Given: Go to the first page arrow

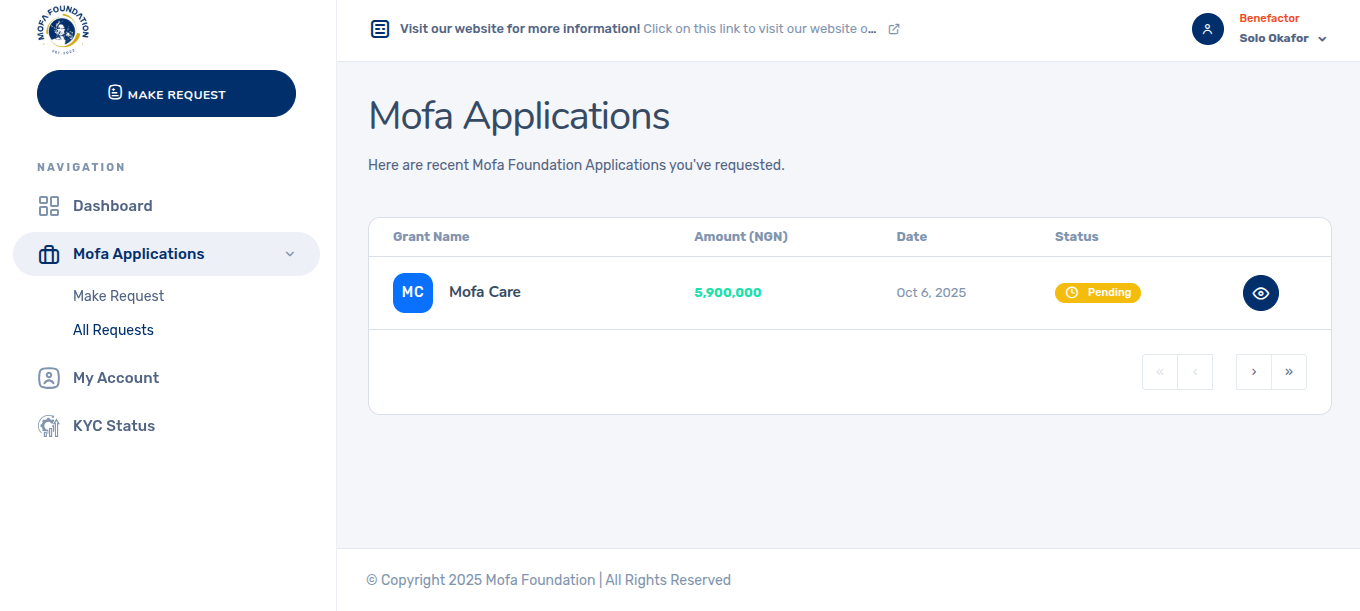Looking at the screenshot, I should (1160, 372).
